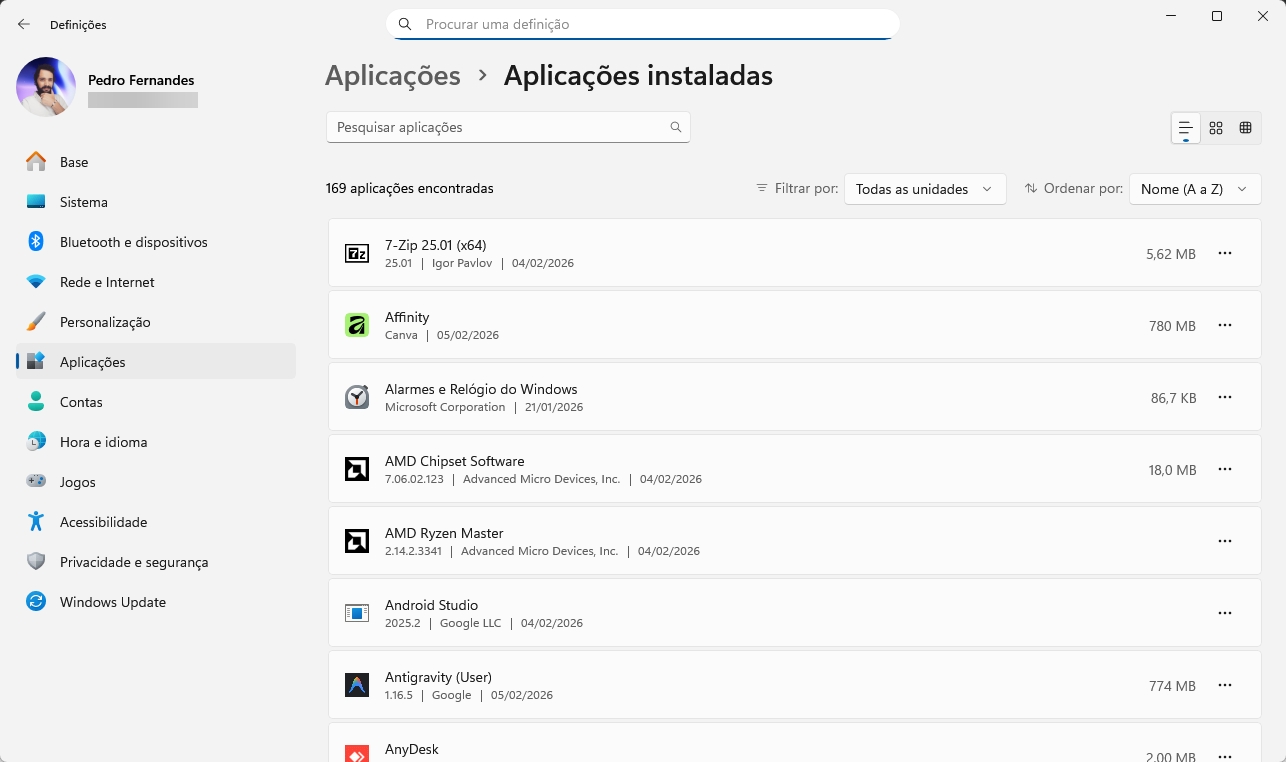Screen dimensions: 1286x762
Task: Open the Nome (A a Z) sort dropdown
Action: point(1194,188)
